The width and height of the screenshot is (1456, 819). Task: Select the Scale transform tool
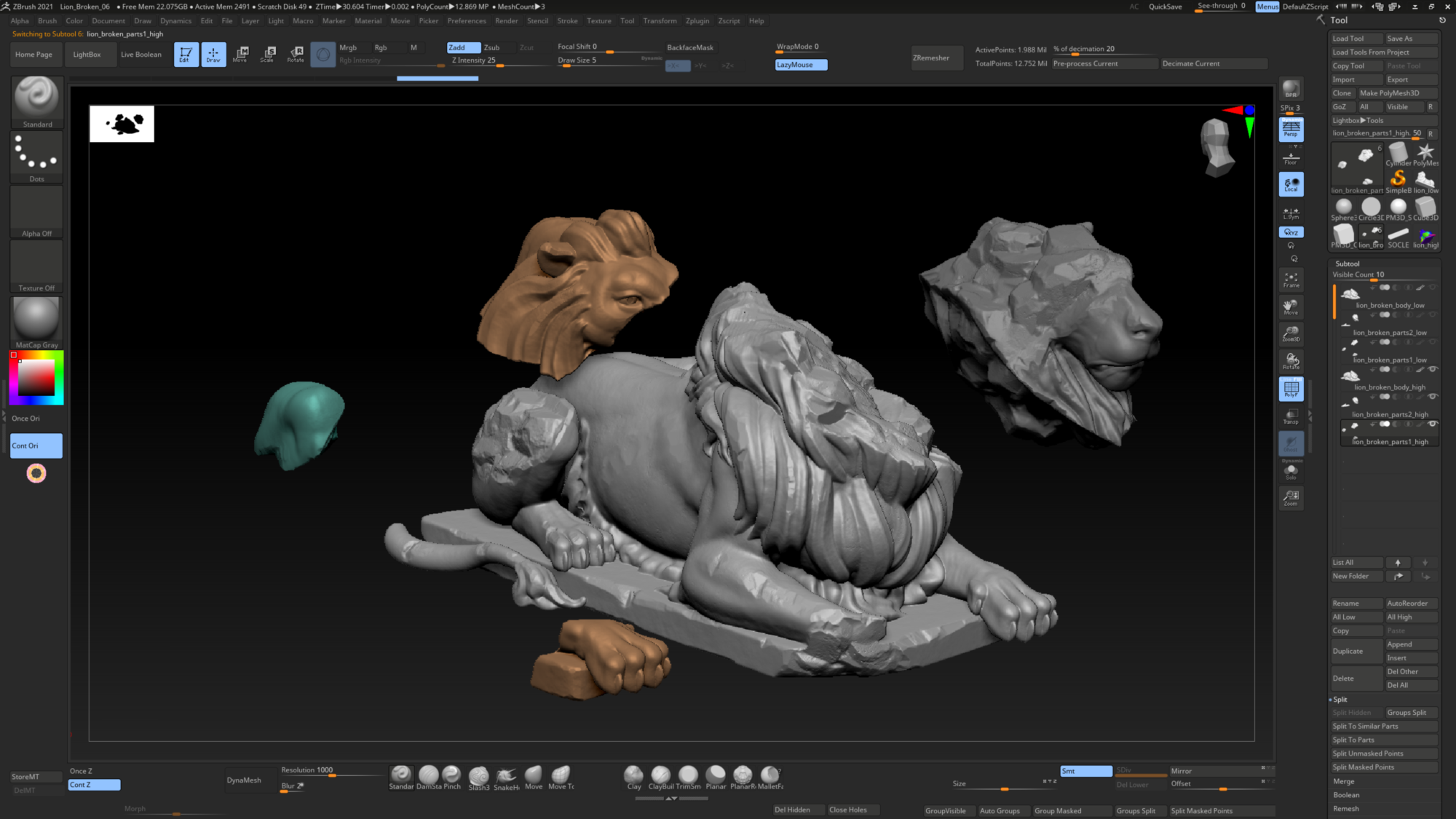[268, 54]
